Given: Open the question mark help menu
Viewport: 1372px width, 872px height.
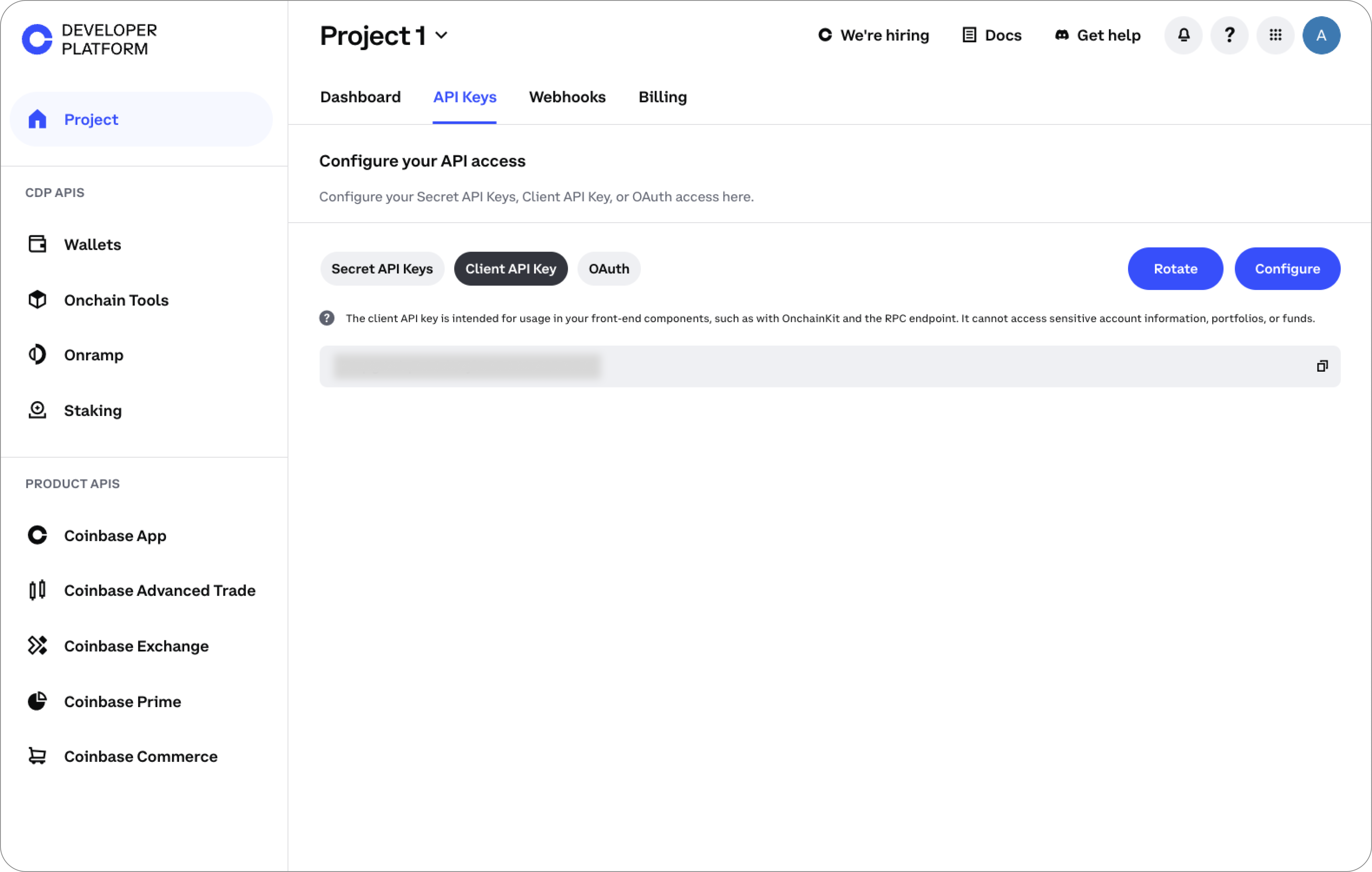Looking at the screenshot, I should [1229, 35].
